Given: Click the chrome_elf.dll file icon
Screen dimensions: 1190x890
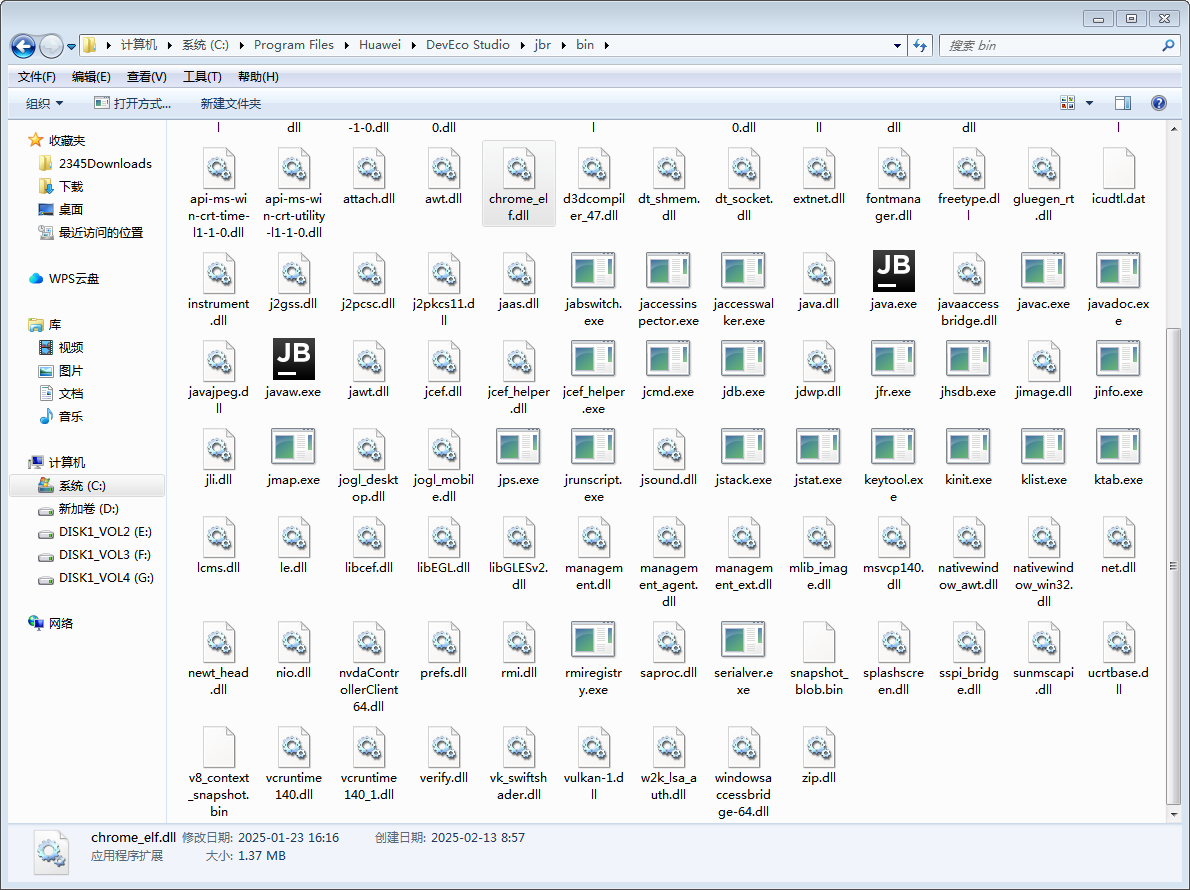Looking at the screenshot, I should [x=519, y=169].
